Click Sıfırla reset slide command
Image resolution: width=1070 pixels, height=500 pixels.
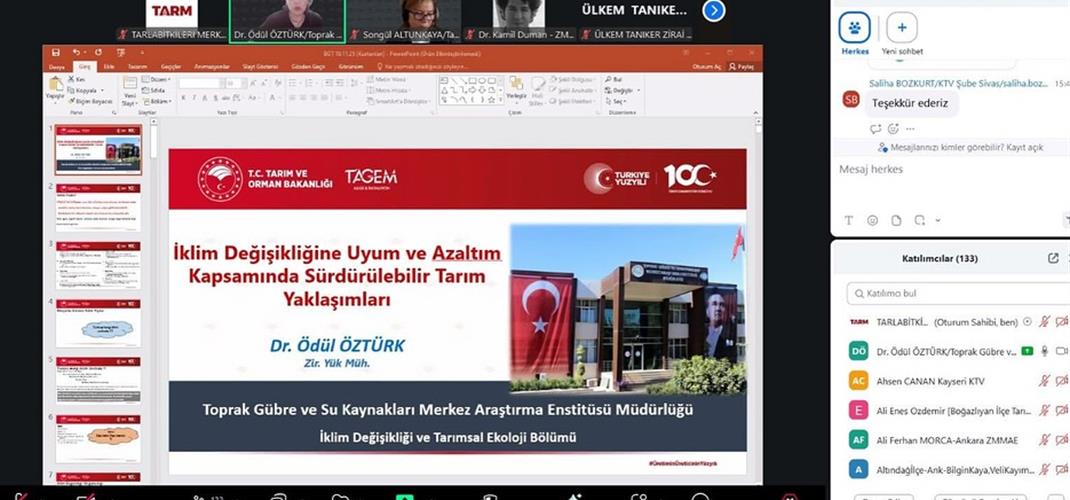[154, 90]
